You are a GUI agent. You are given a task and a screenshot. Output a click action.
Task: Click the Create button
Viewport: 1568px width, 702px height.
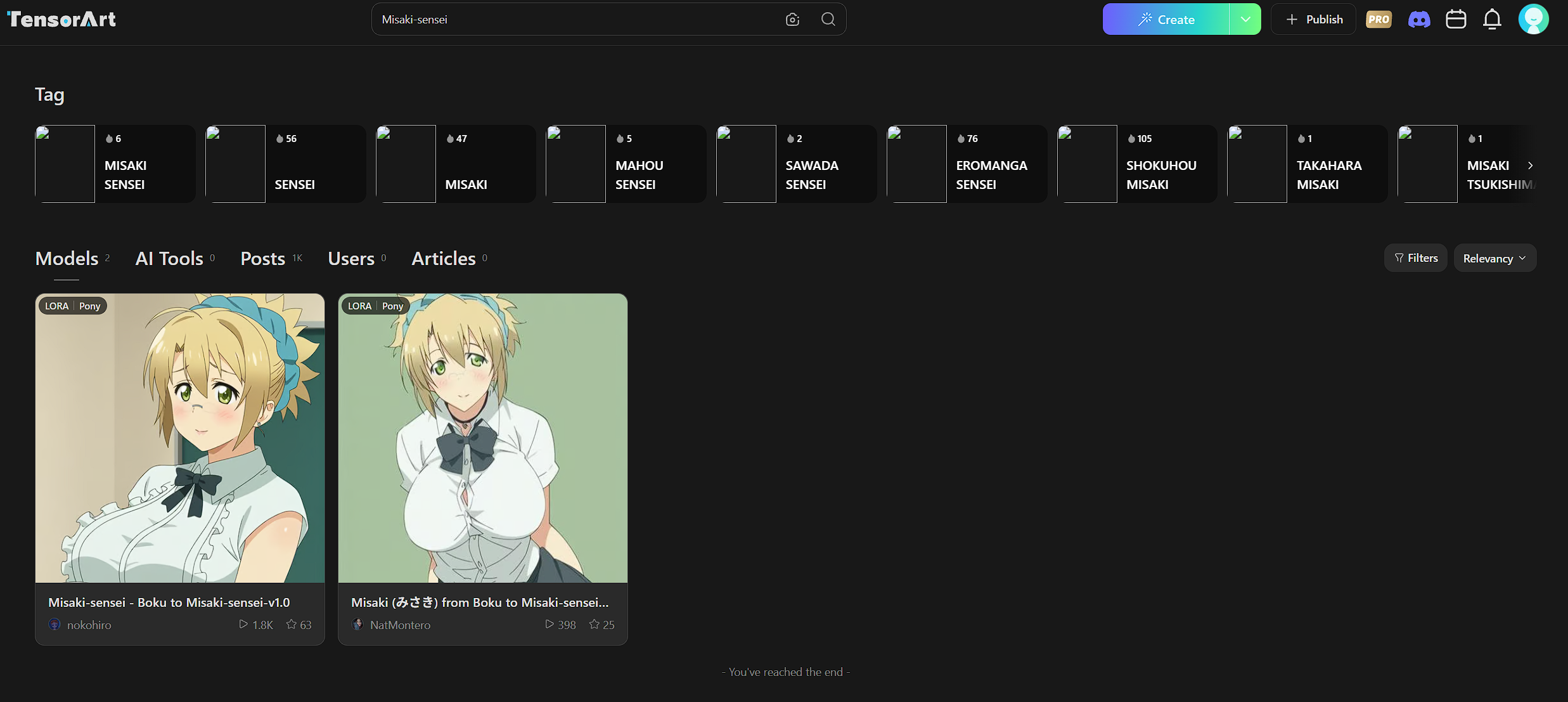point(1166,19)
